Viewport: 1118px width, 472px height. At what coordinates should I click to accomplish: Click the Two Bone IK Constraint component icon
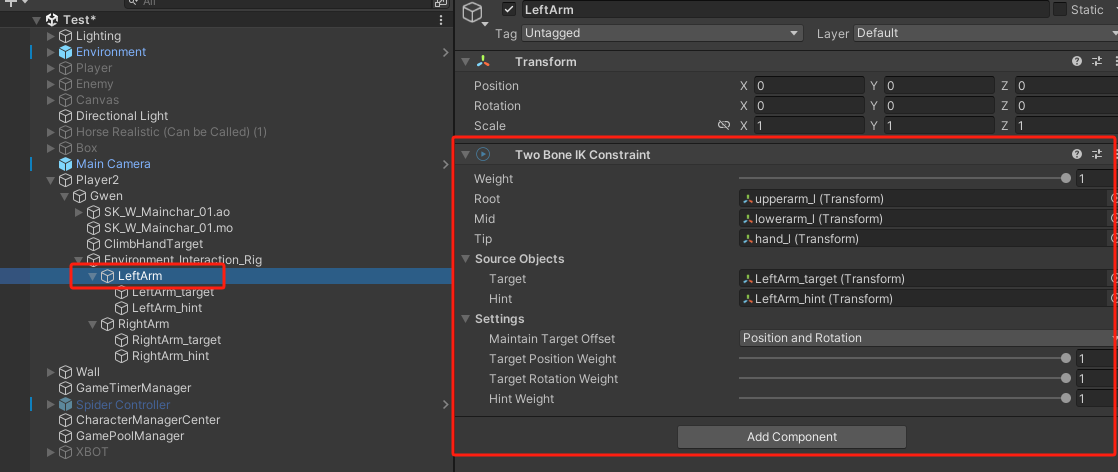point(483,155)
